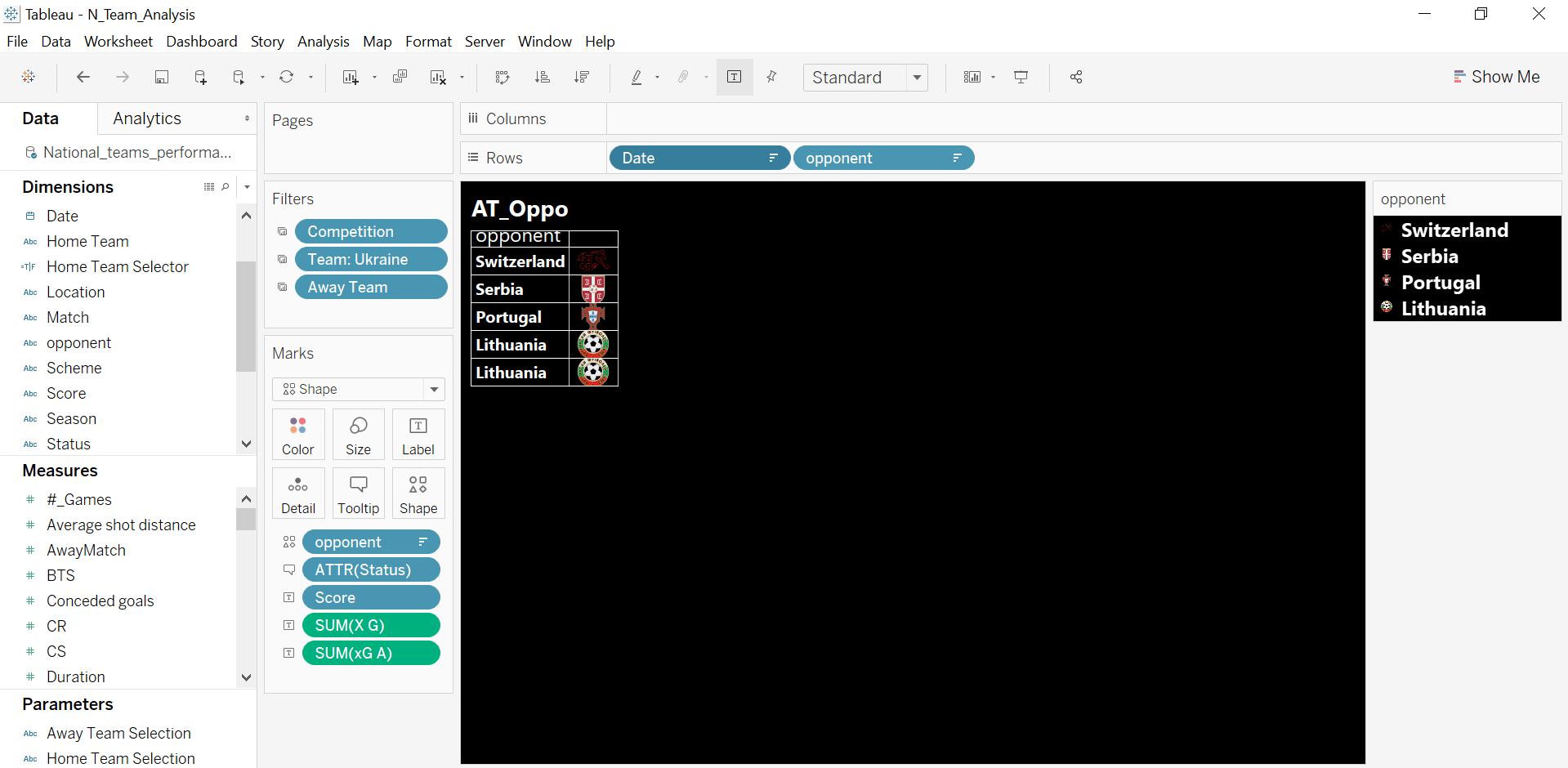This screenshot has width=1568, height=768.
Task: Click the Show Me button
Action: [1503, 77]
